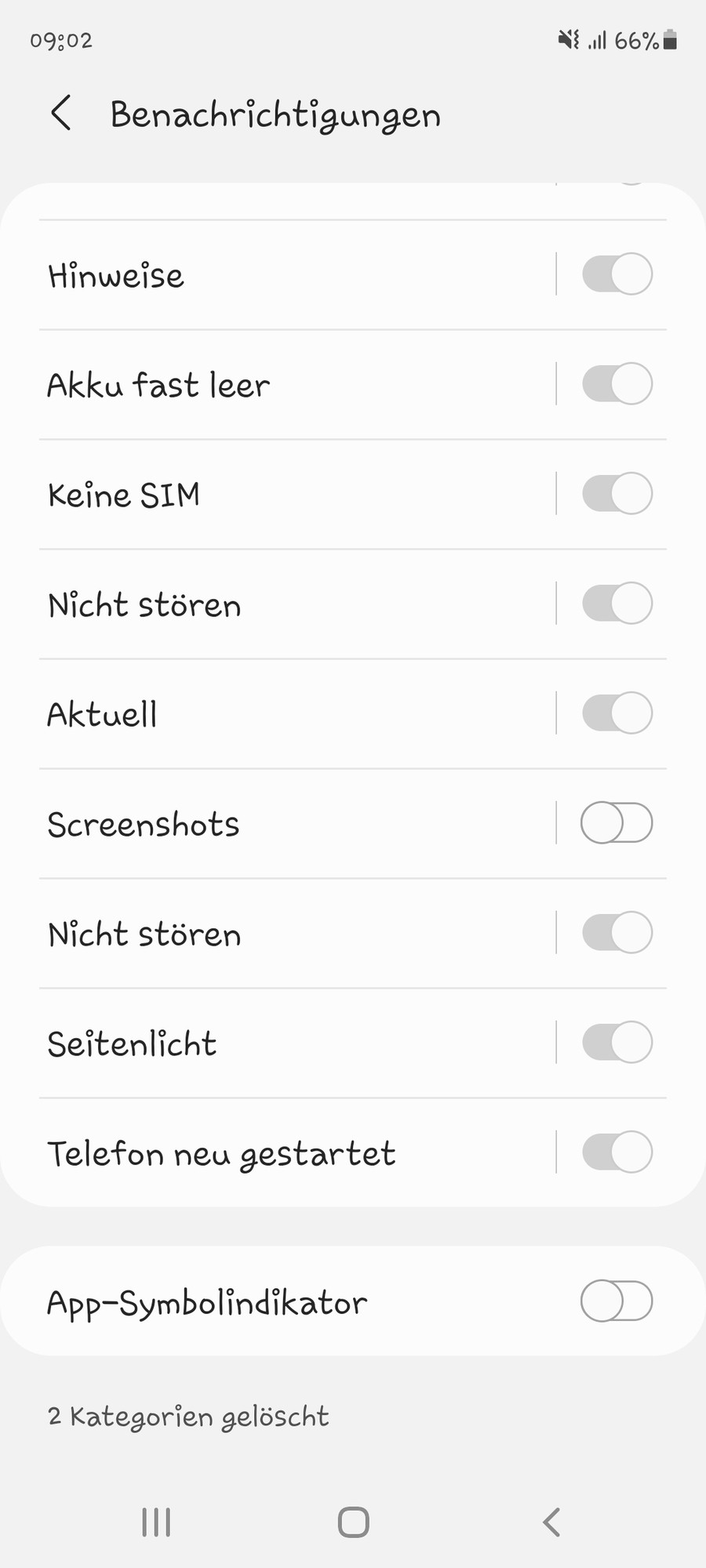
Task: Tap the back chevron in navigation bar
Action: [x=551, y=1522]
